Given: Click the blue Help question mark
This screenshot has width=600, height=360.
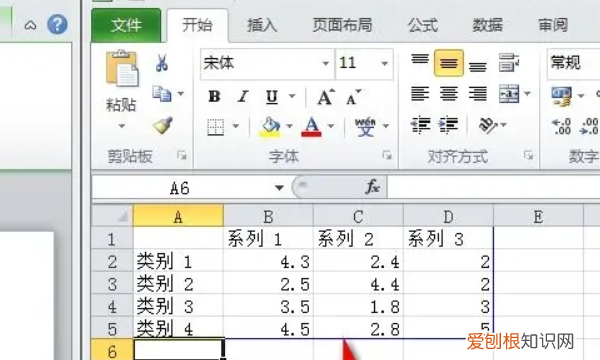Looking at the screenshot, I should click(57, 24).
